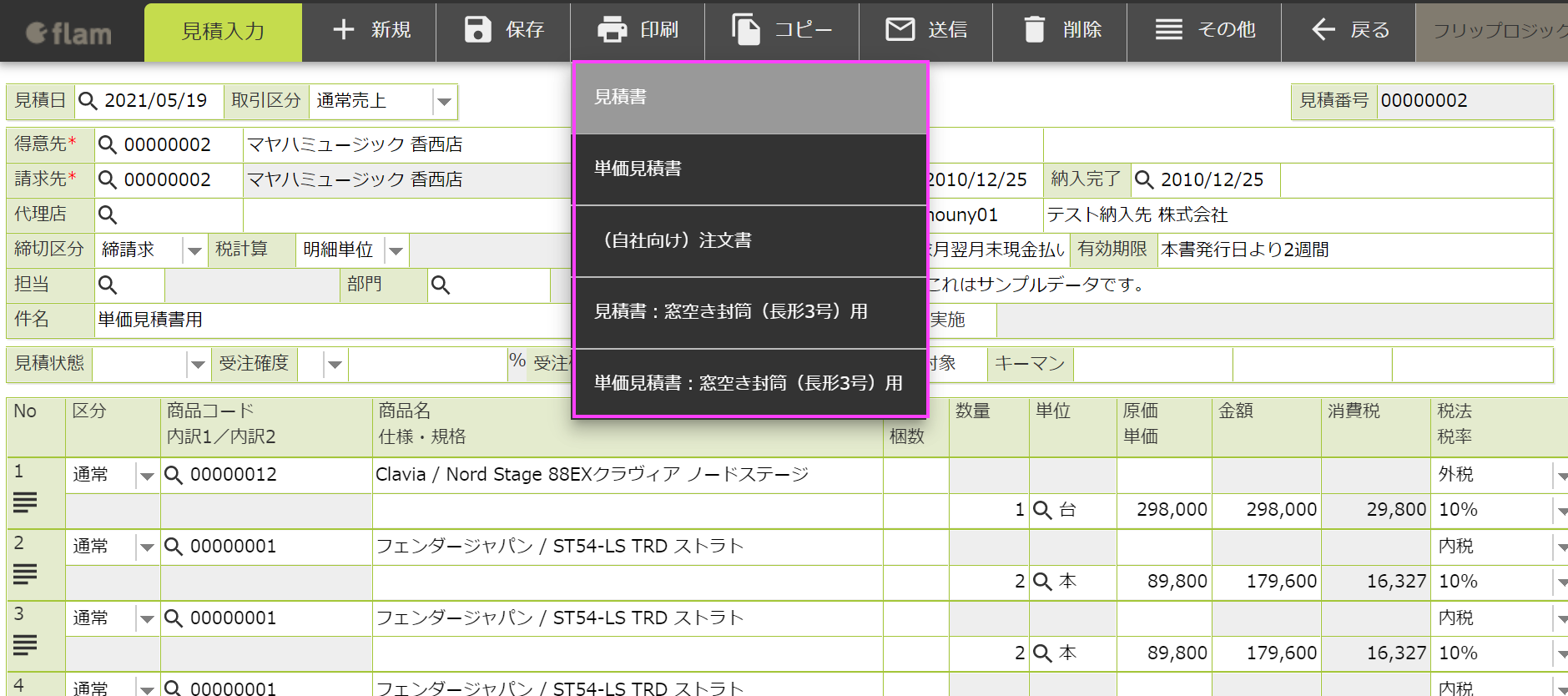Screen dimensions: 1568x696
Task: Open the その他 hamburger menu icon
Action: [x=1168, y=30]
